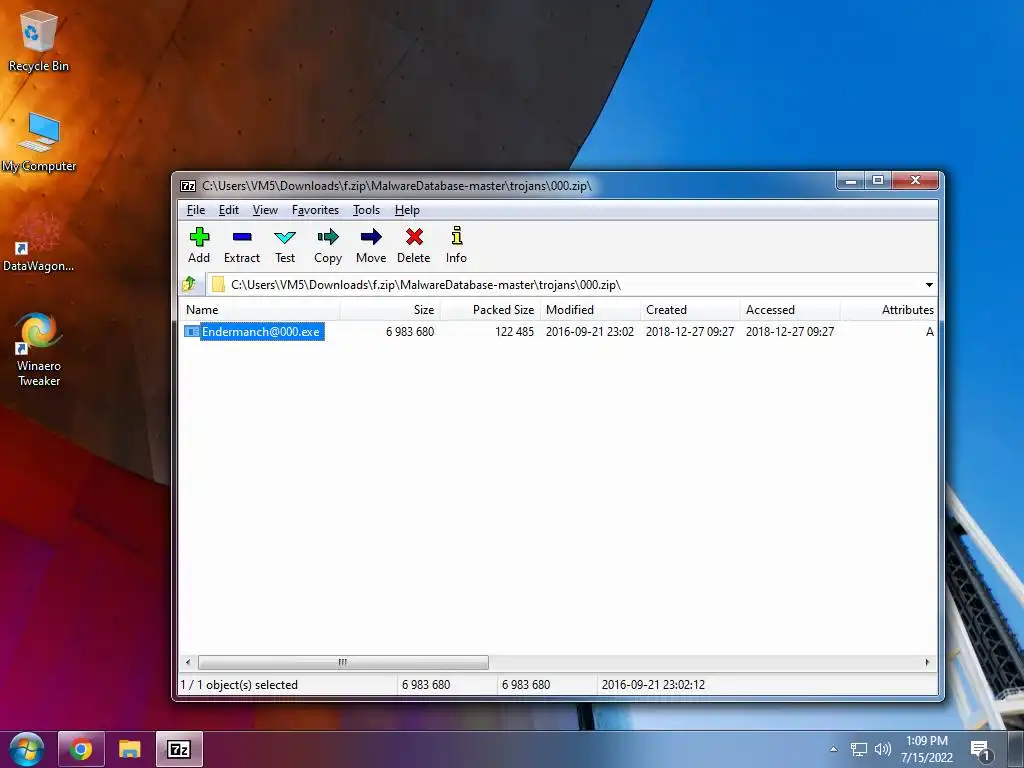This screenshot has width=1024, height=768.
Task: Sort by the Modified column header
Action: (590, 310)
